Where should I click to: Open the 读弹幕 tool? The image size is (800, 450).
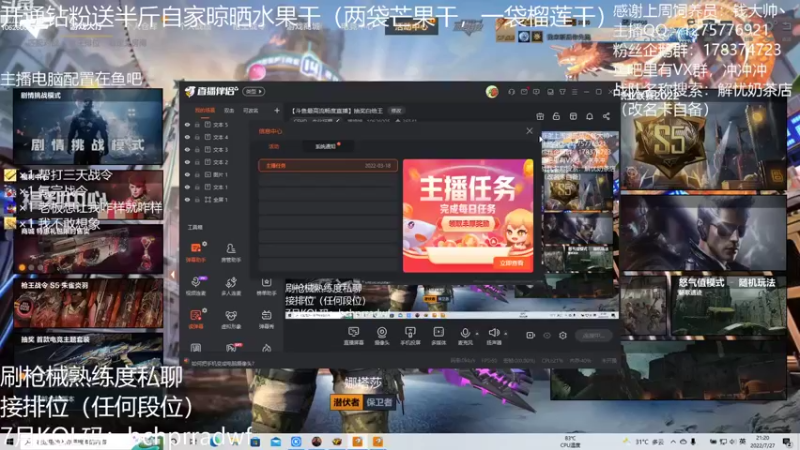[195, 319]
